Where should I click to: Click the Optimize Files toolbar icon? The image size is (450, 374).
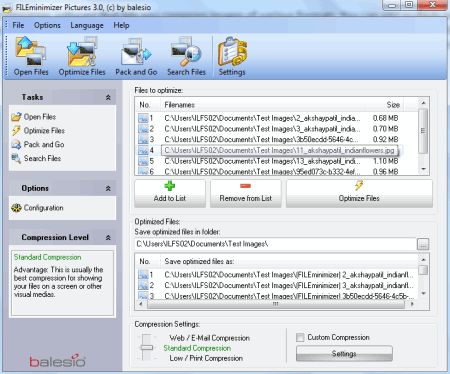(x=82, y=56)
